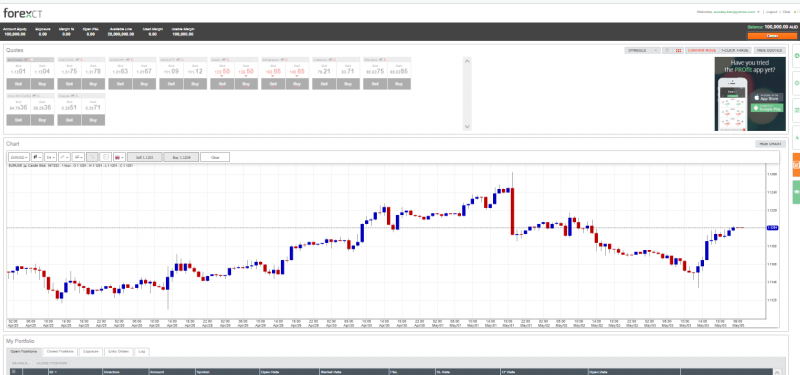Switch quotes to list view icon
Image resolution: width=800 pixels, height=375 pixels.
[x=667, y=51]
